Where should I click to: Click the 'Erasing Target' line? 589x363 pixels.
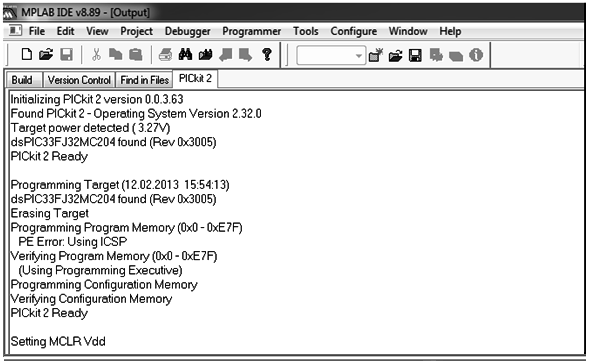(50, 213)
